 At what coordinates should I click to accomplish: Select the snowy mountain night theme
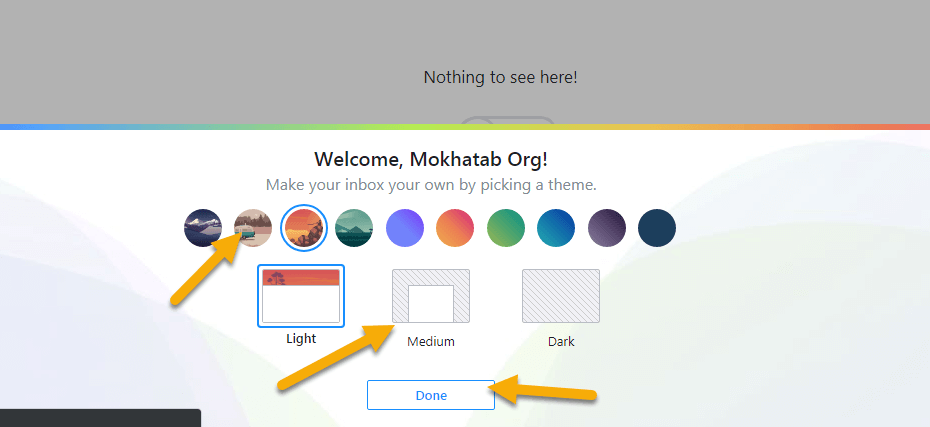(x=203, y=228)
